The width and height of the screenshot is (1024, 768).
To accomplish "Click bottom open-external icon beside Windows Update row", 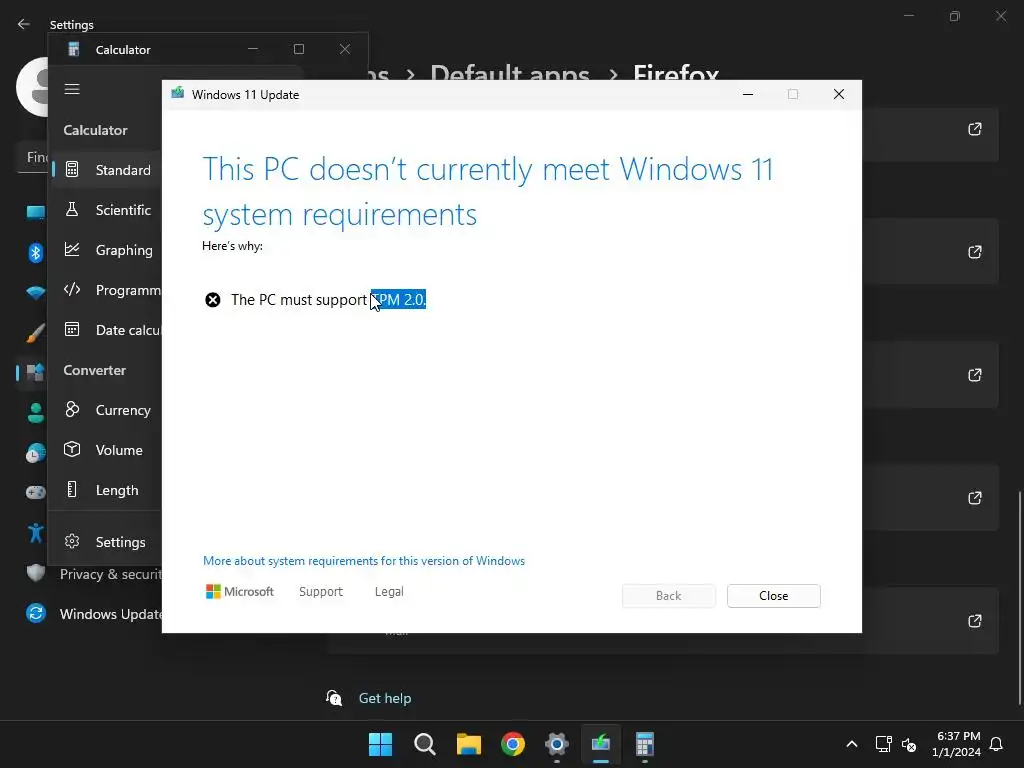I will pos(974,621).
